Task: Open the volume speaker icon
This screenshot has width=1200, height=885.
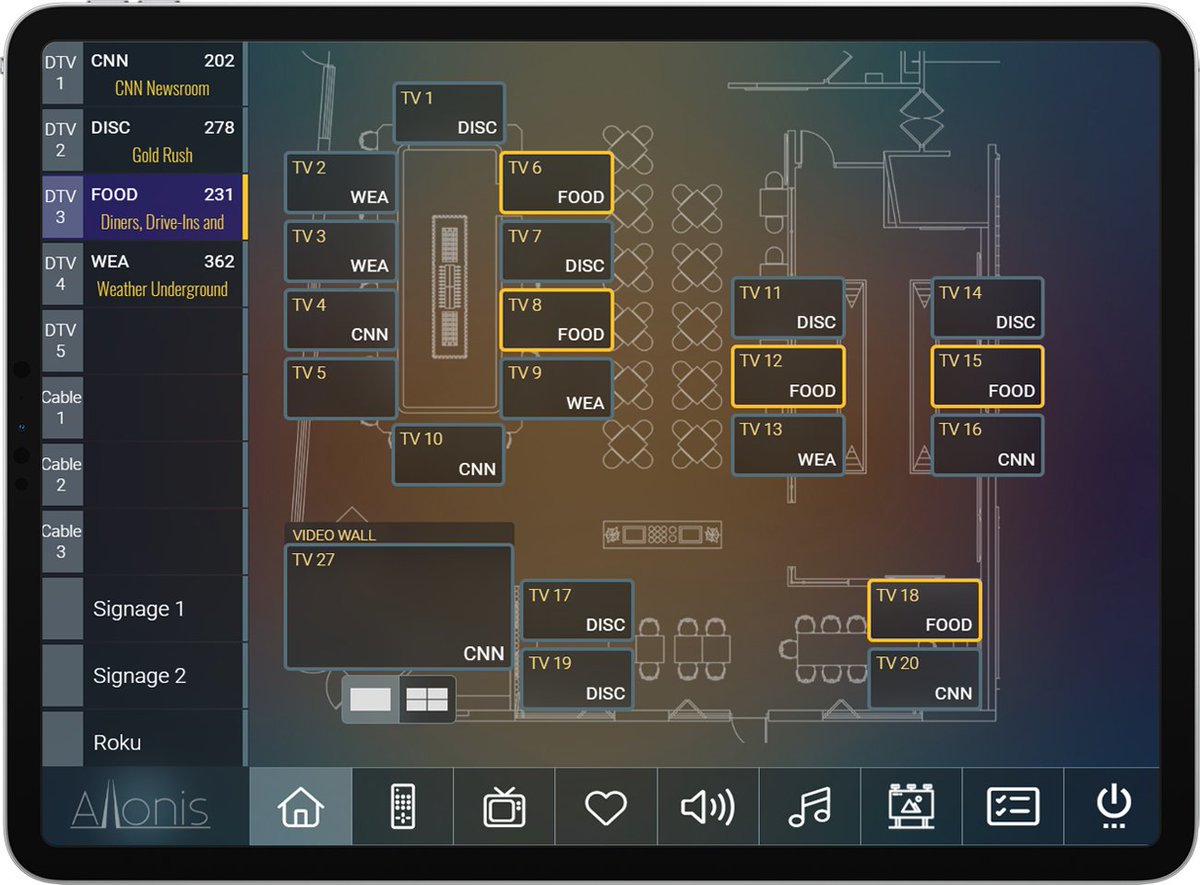Action: tap(708, 806)
